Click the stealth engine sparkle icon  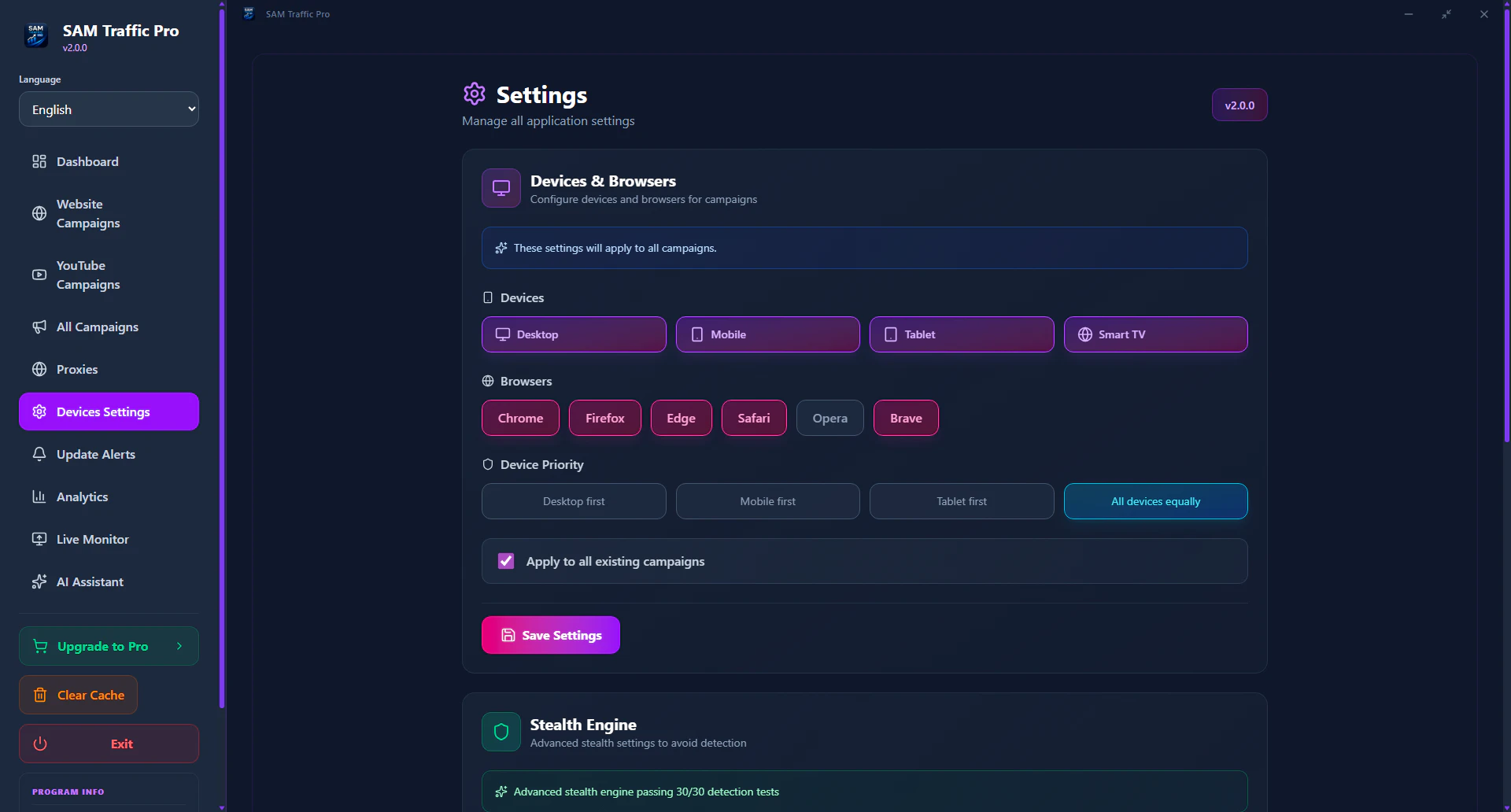tap(501, 792)
